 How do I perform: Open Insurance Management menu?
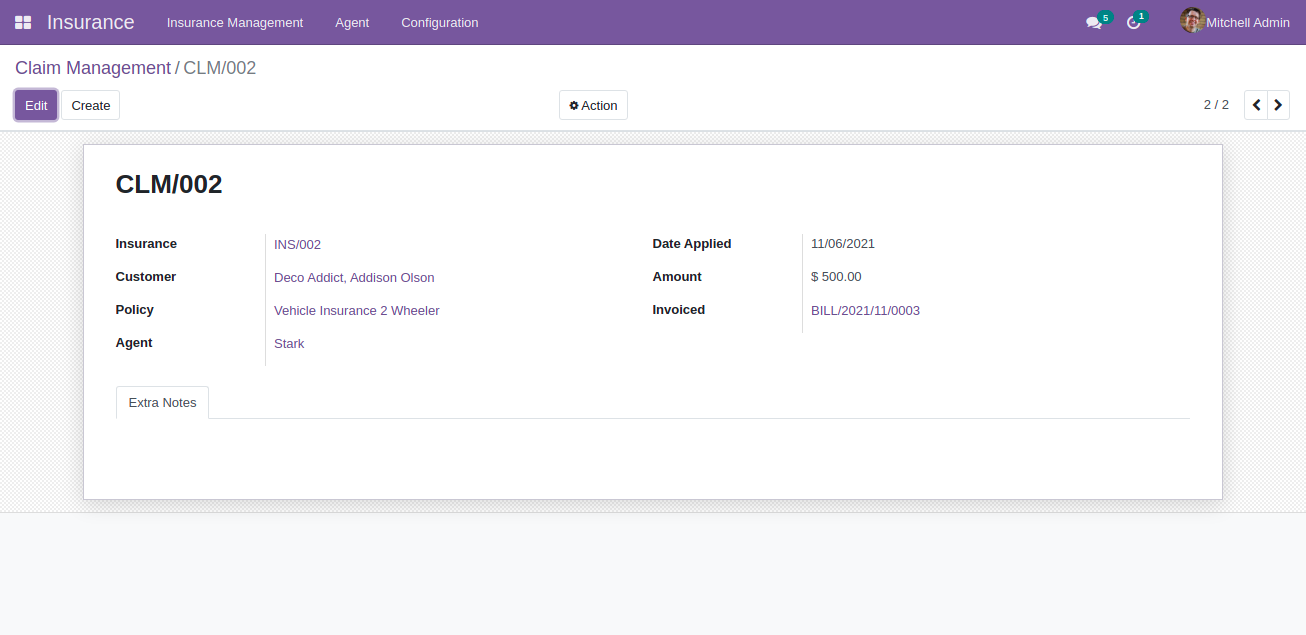pyautogui.click(x=235, y=22)
